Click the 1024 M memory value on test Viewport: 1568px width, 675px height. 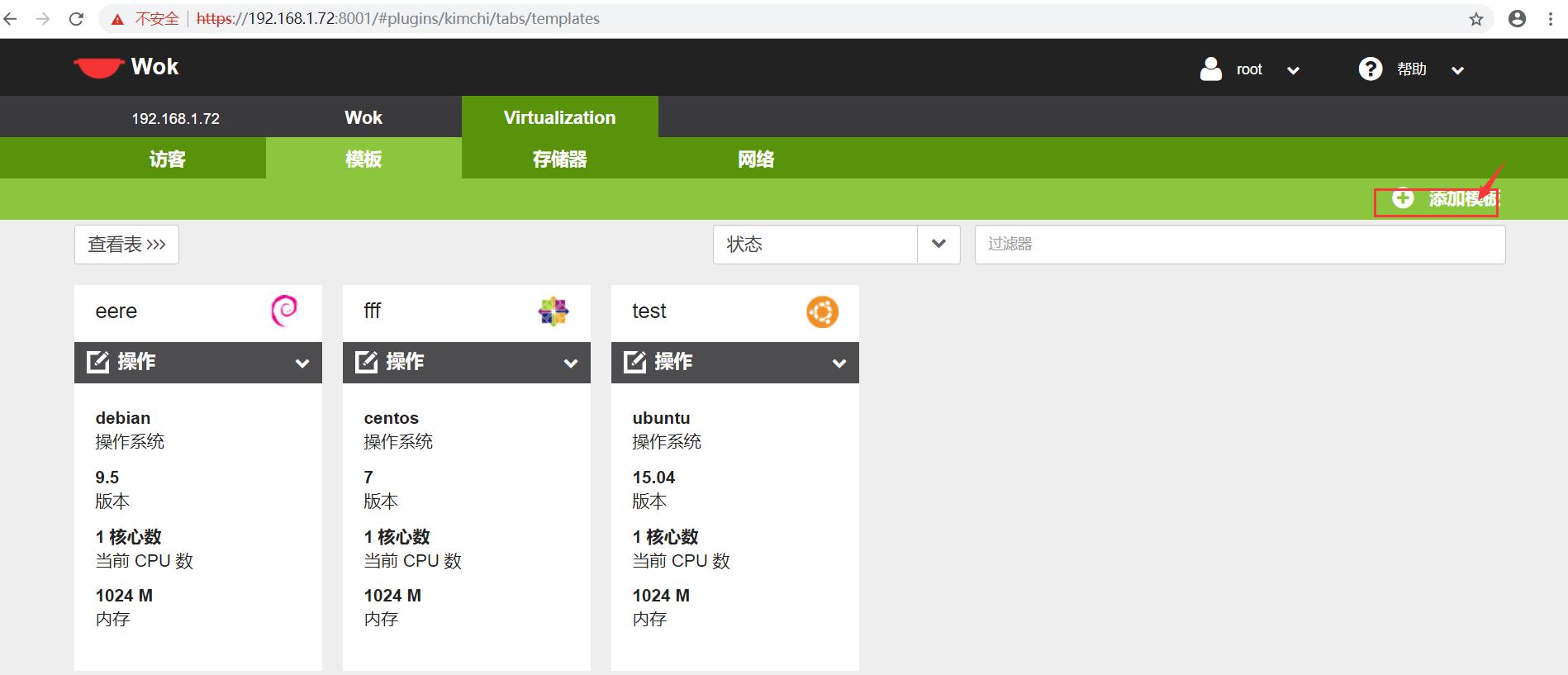pyautogui.click(x=661, y=596)
